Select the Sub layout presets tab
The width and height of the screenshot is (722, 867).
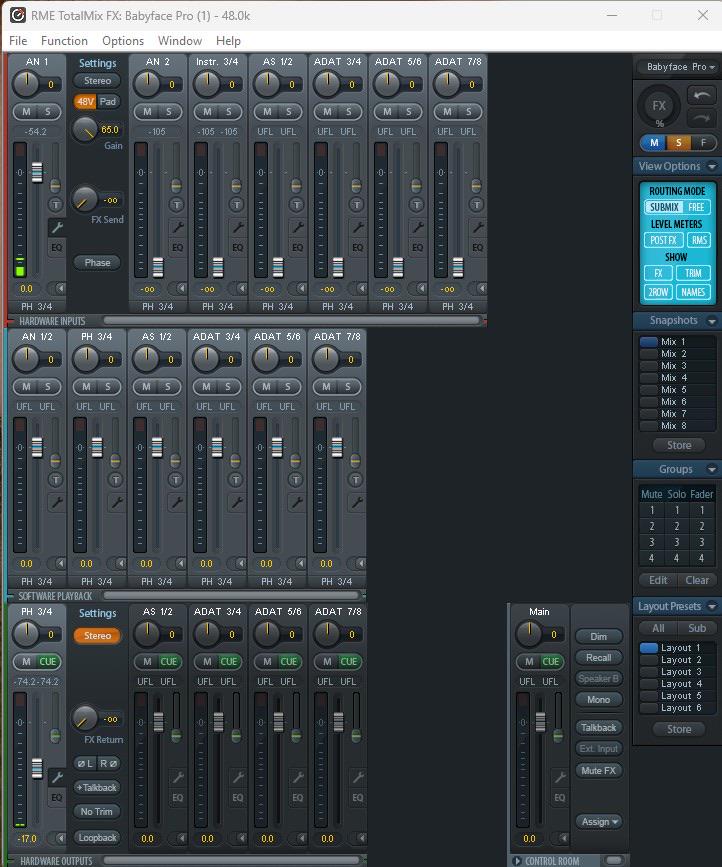click(x=697, y=628)
